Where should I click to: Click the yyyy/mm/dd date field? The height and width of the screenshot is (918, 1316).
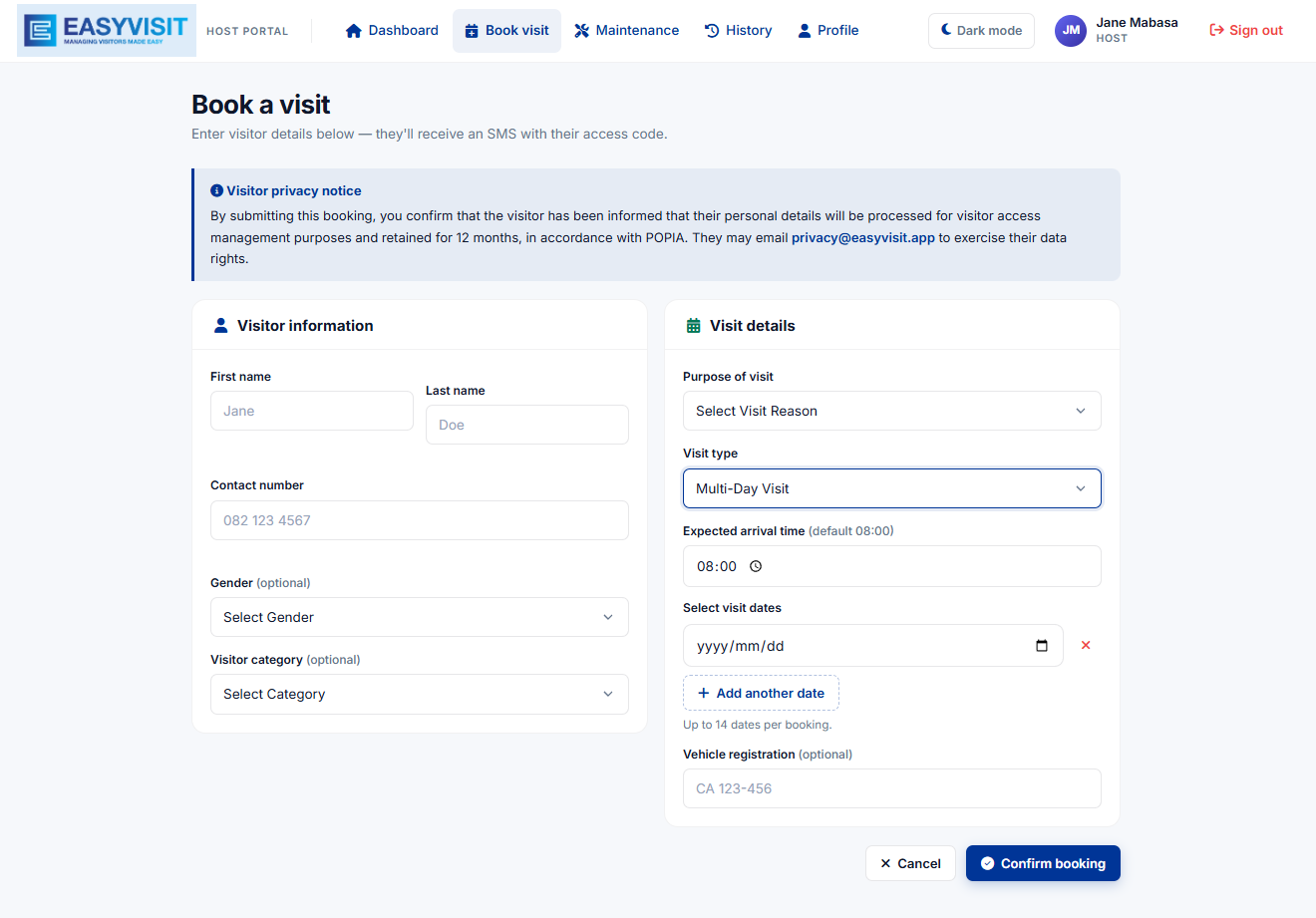(x=873, y=646)
